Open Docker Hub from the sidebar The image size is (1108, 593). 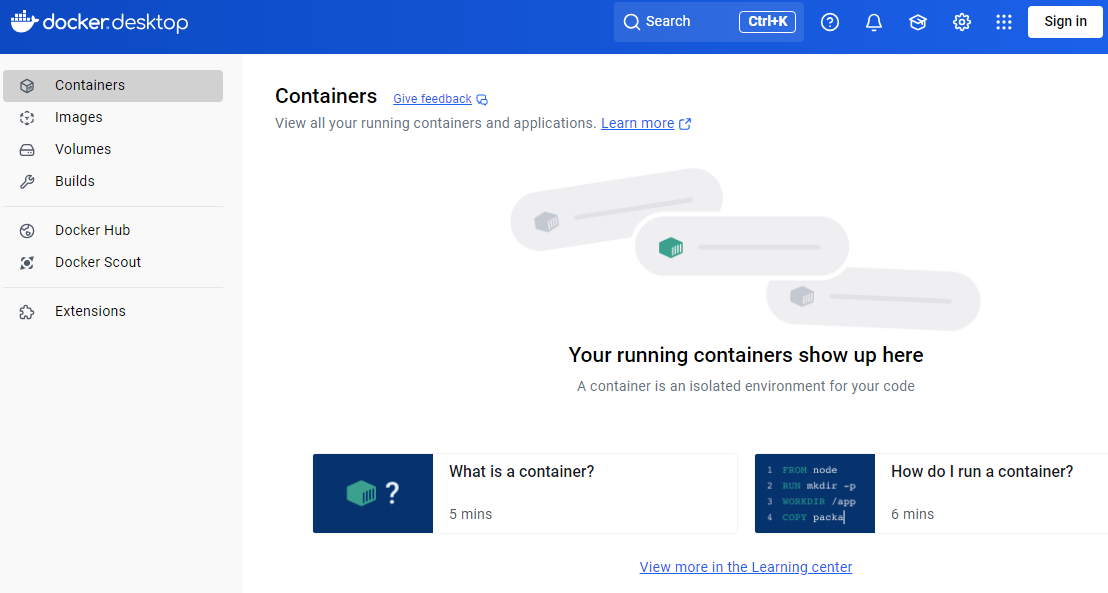coord(113,230)
